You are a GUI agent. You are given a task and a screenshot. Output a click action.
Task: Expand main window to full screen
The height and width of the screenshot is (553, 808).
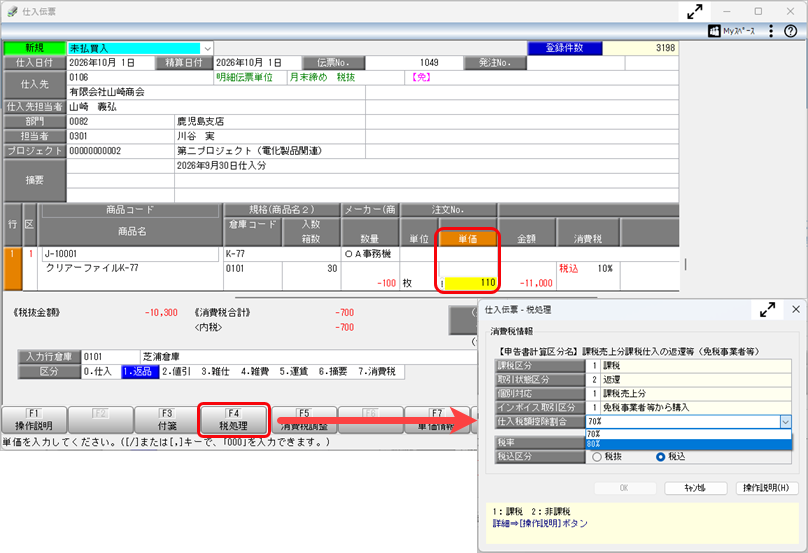695,11
